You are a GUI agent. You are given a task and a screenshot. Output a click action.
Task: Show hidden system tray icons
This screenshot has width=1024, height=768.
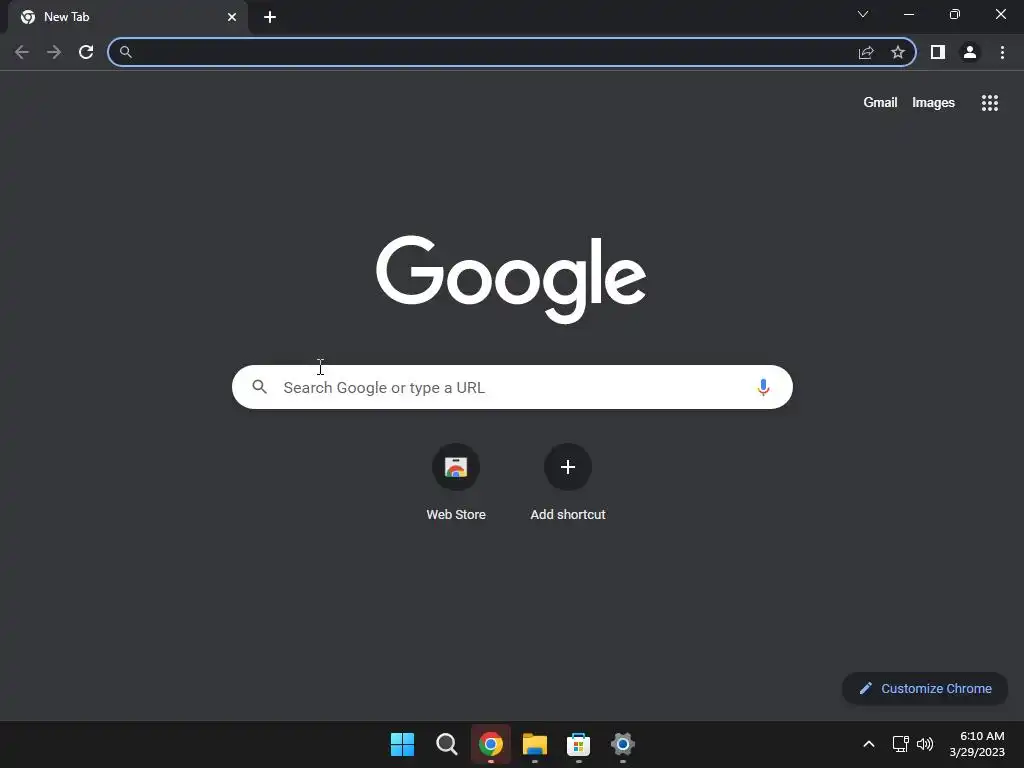pos(869,744)
